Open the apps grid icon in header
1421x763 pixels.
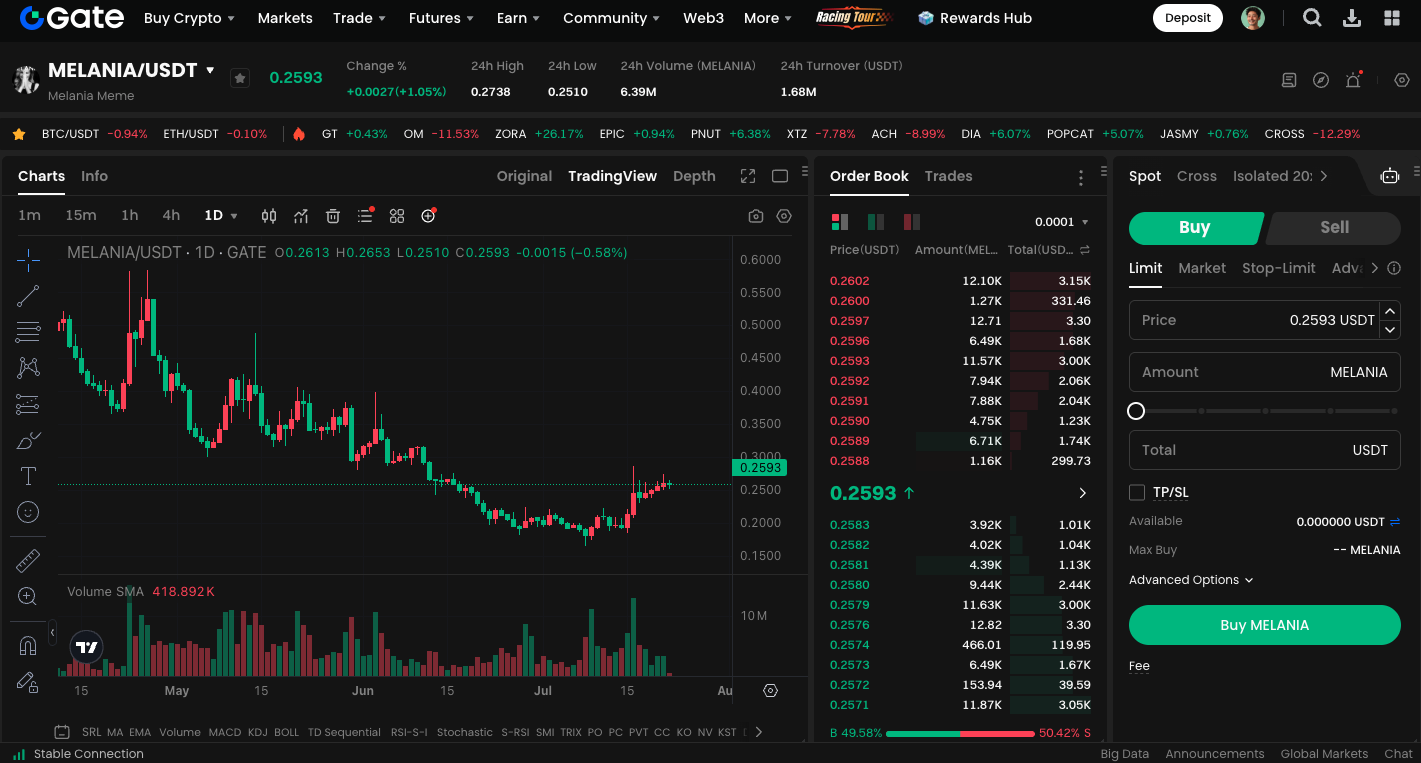click(1392, 18)
